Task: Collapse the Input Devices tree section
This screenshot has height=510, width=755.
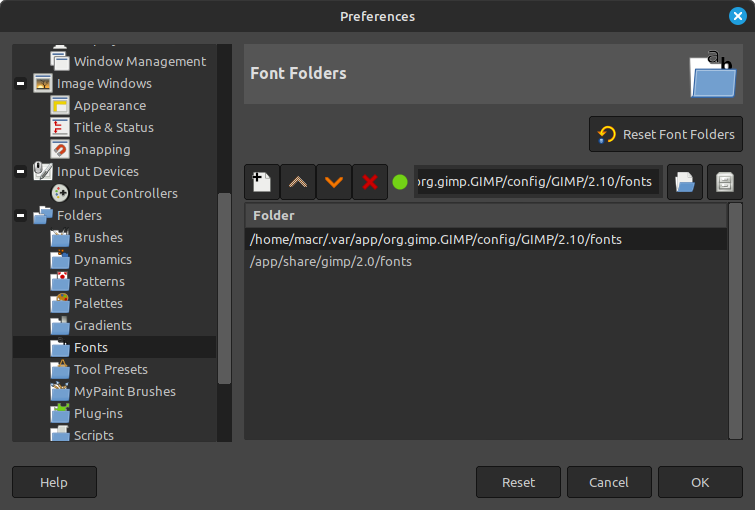Action: [21, 172]
